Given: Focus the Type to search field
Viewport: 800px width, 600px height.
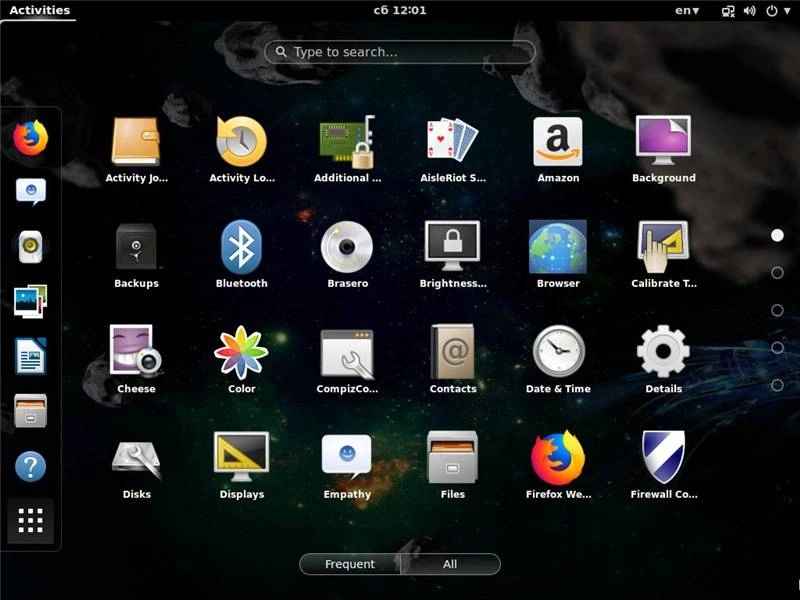Looking at the screenshot, I should (x=400, y=52).
